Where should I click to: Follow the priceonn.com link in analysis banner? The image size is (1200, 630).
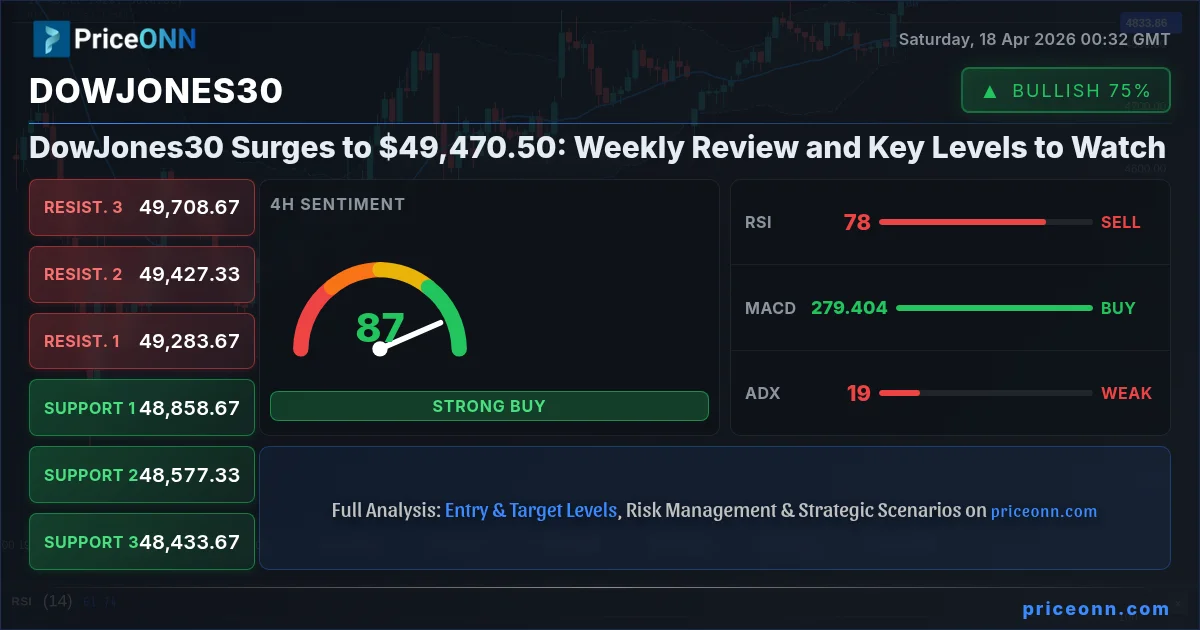1044,511
